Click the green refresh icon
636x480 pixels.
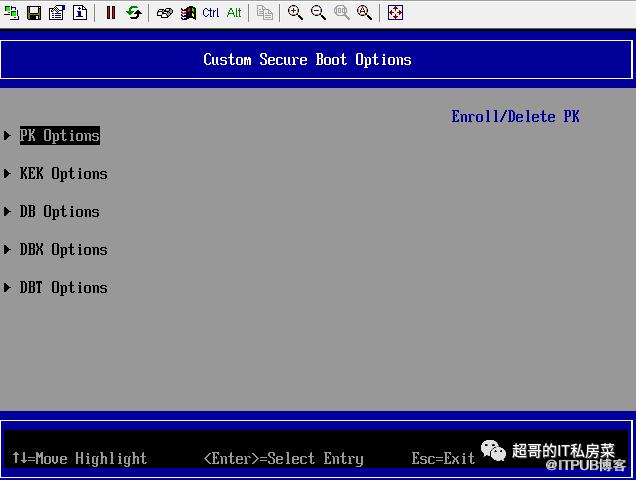tap(133, 12)
